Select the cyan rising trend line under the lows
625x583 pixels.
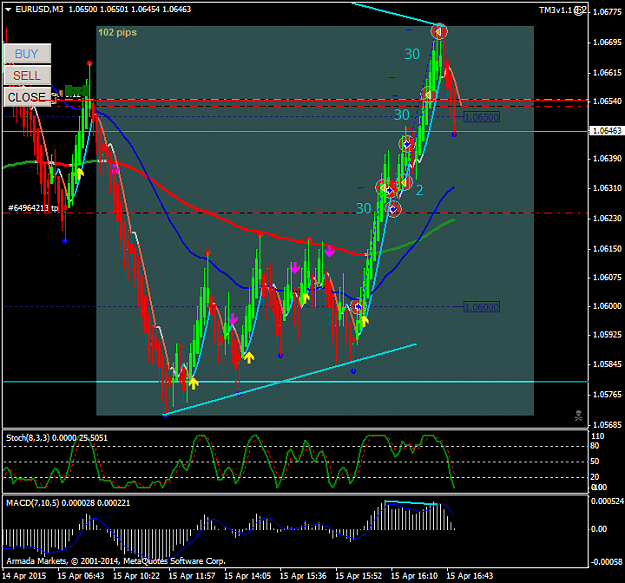click(x=290, y=380)
